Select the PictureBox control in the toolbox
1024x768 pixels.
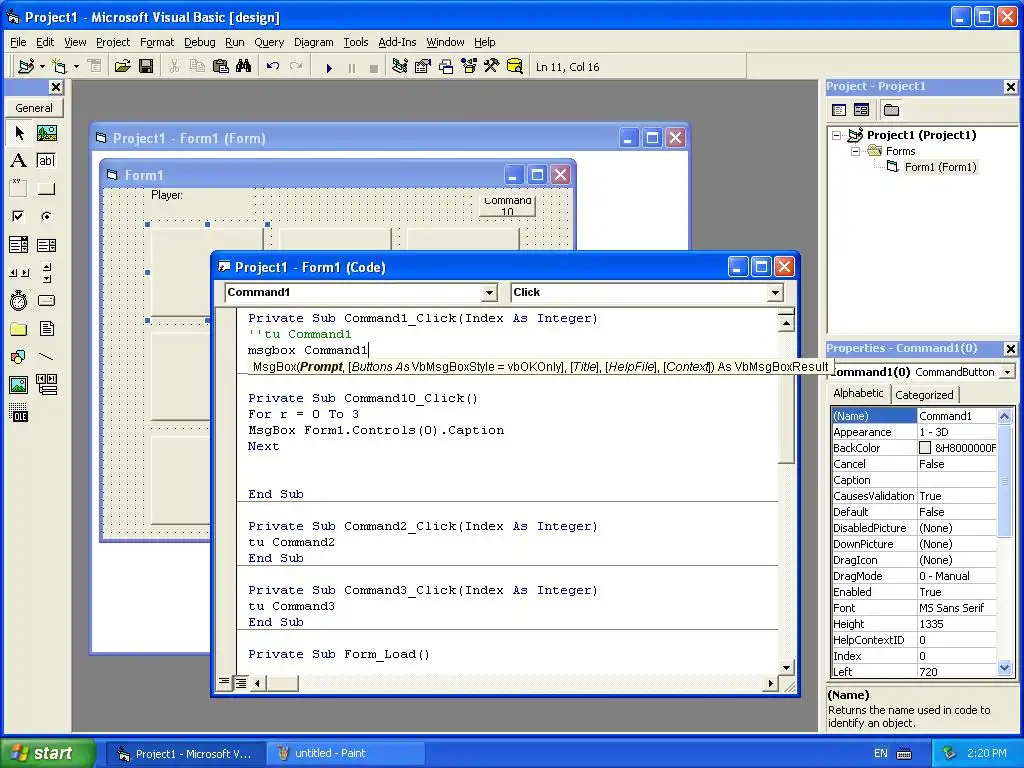pos(46,133)
